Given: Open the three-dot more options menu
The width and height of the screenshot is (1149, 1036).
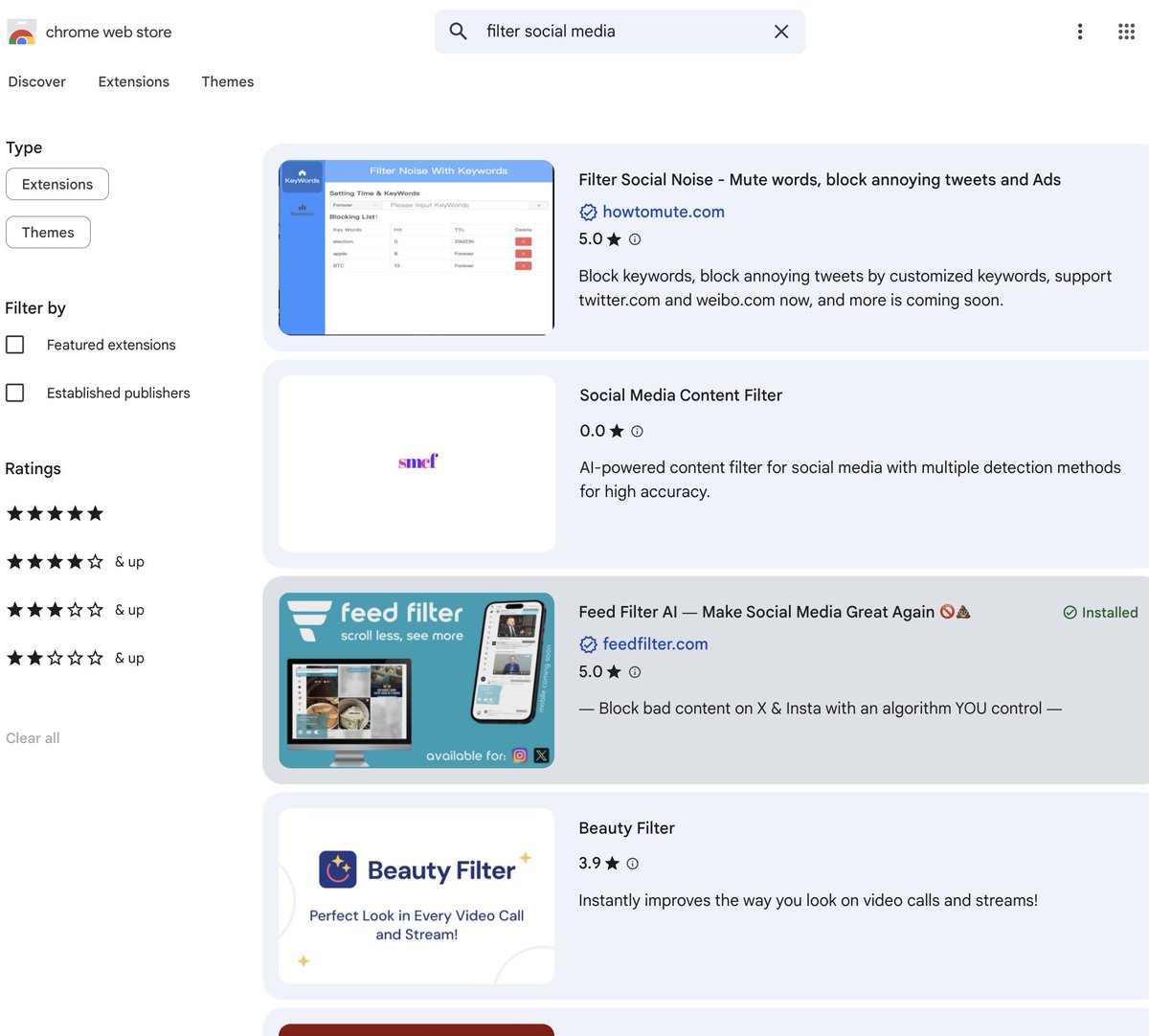Looking at the screenshot, I should click(1080, 32).
